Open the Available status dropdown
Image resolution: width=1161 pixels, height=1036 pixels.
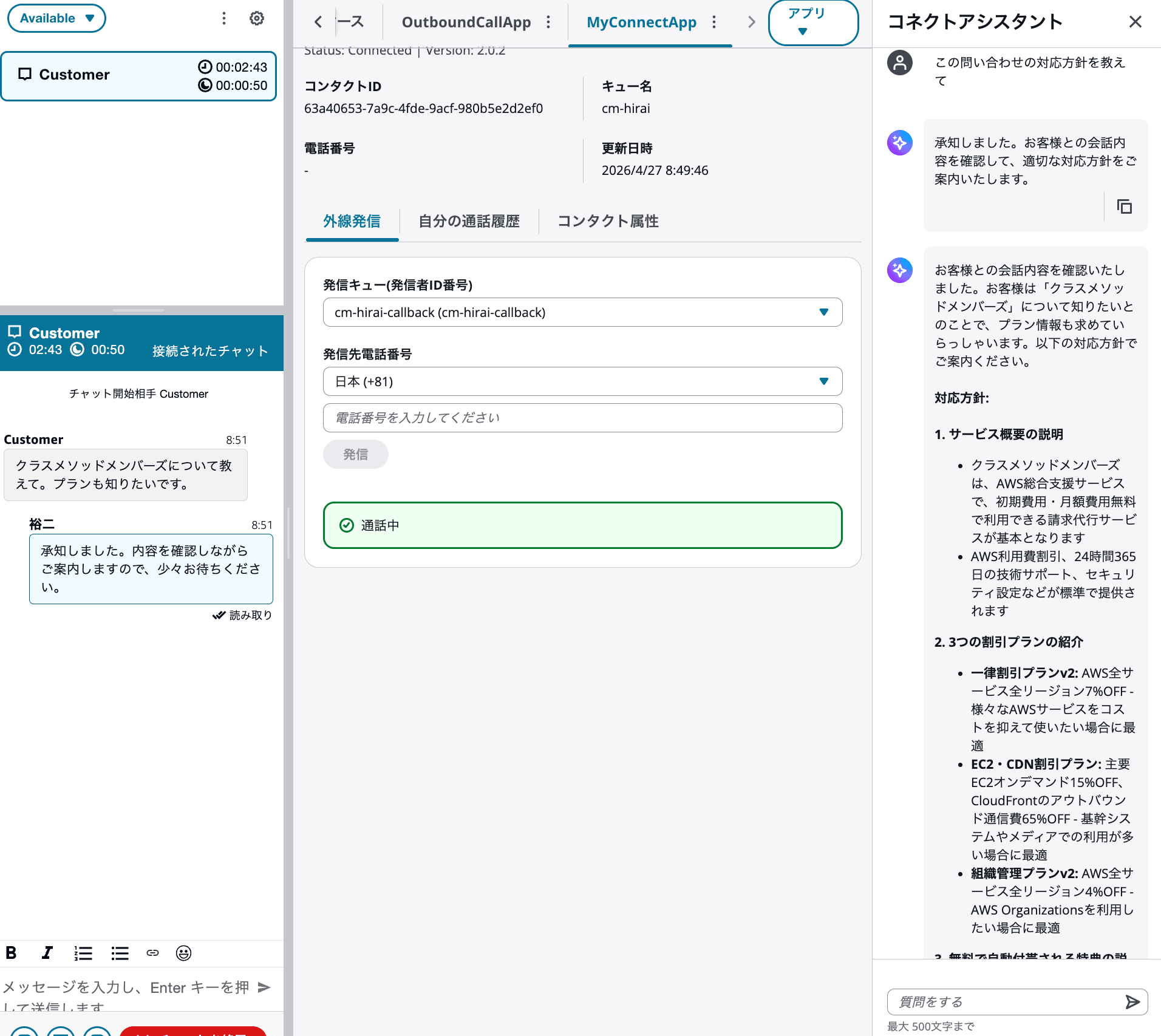click(56, 18)
